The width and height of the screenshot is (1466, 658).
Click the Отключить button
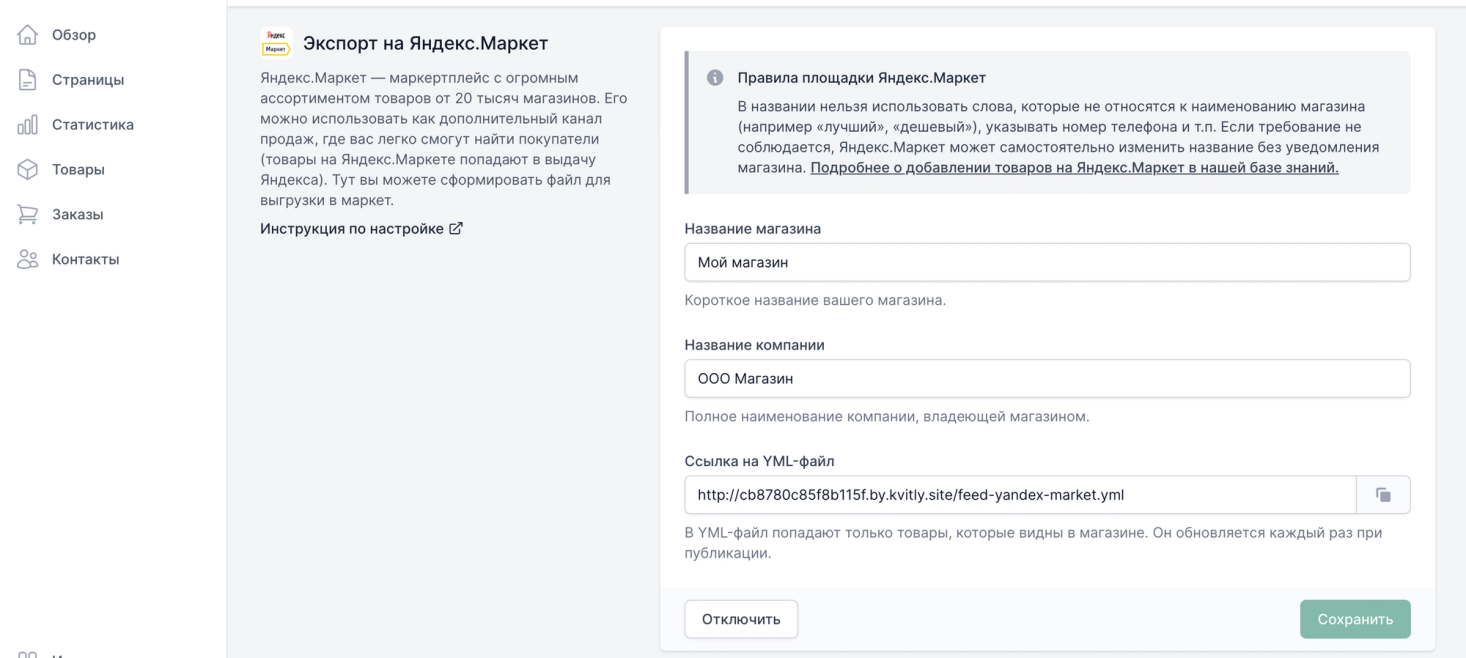tap(741, 619)
